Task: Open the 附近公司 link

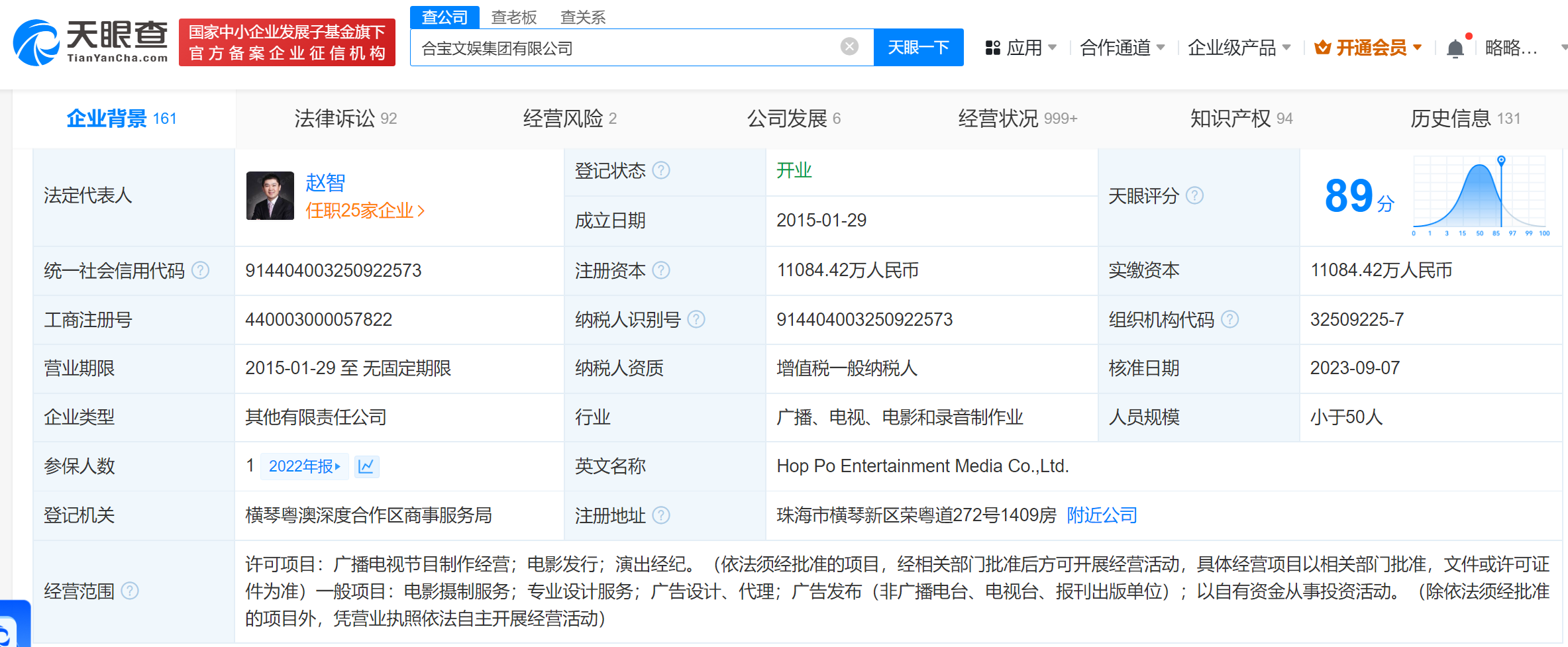Action: [x=1101, y=515]
